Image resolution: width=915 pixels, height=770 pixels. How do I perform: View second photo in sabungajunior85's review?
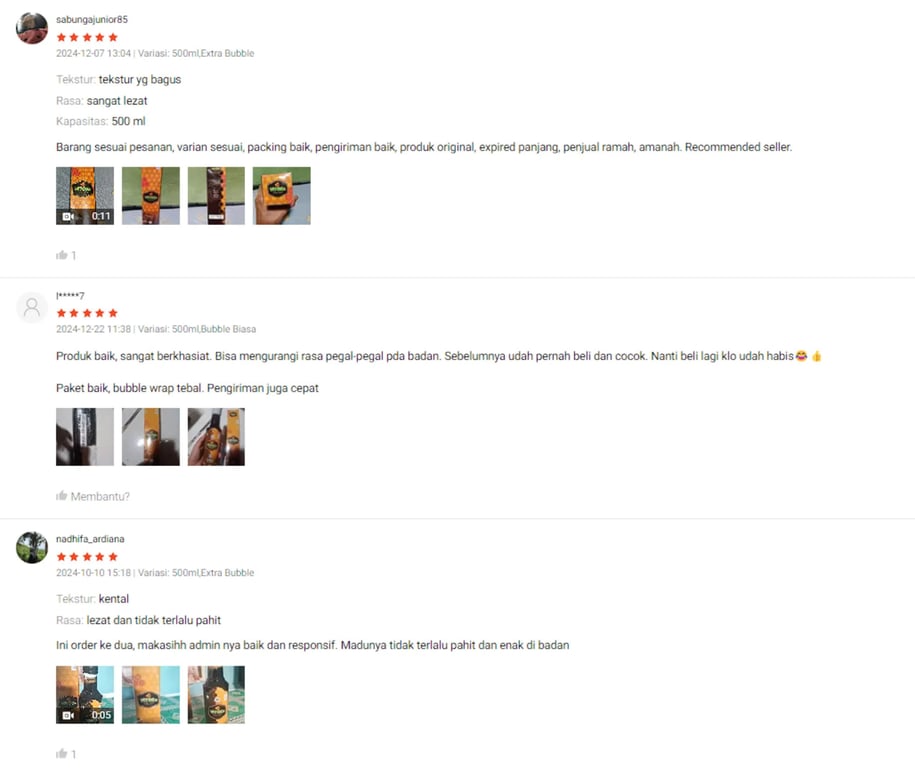151,195
